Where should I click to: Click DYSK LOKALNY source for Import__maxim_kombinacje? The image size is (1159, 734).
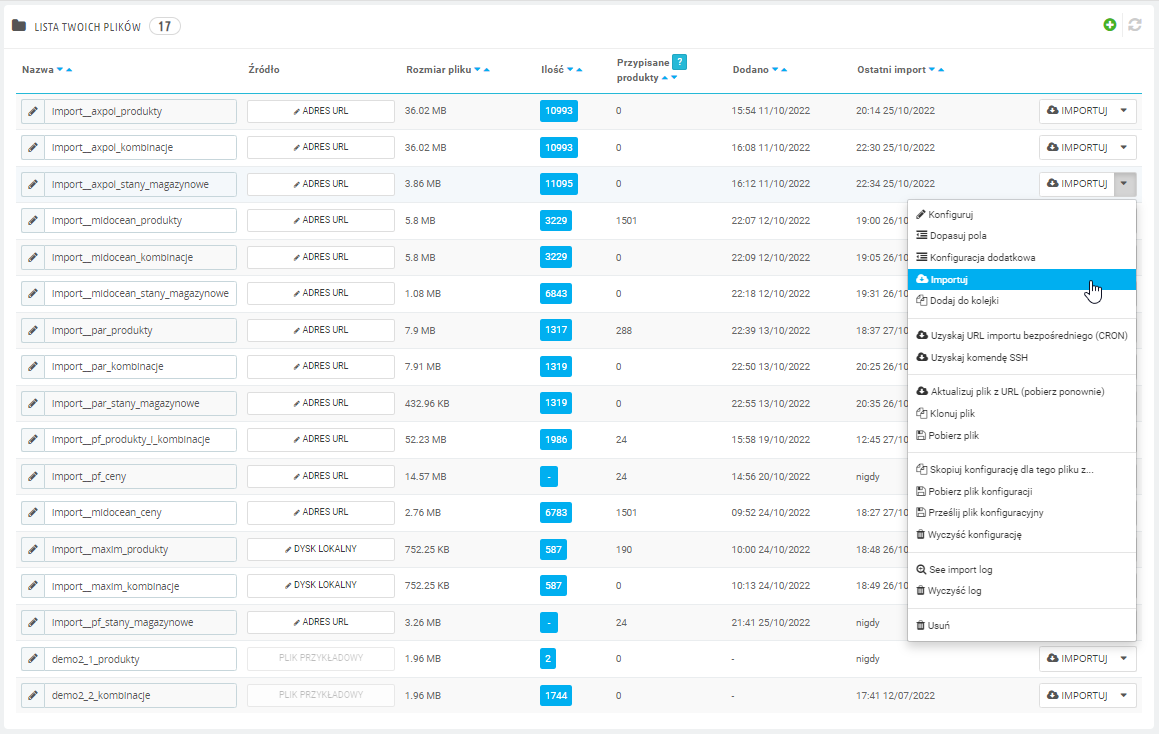point(322,585)
